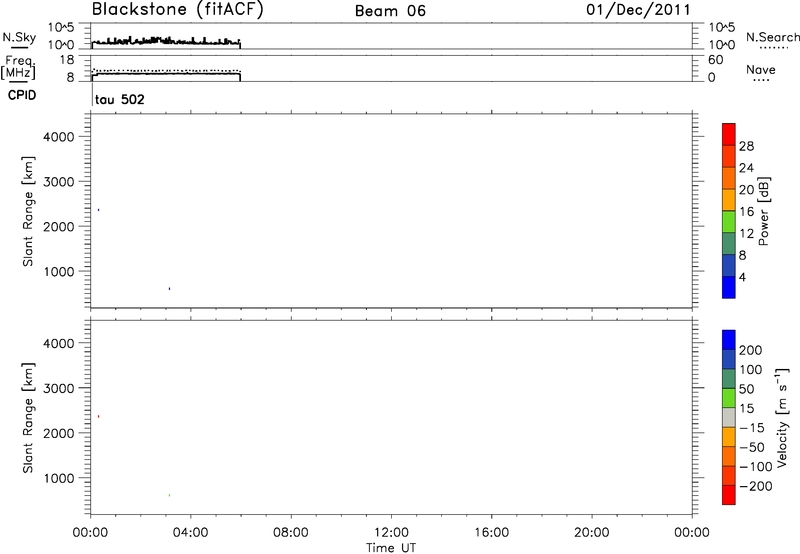This screenshot has width=800, height=554.
Task: Click the blue data point near 2400 km in power panel
Action: [x=98, y=210]
